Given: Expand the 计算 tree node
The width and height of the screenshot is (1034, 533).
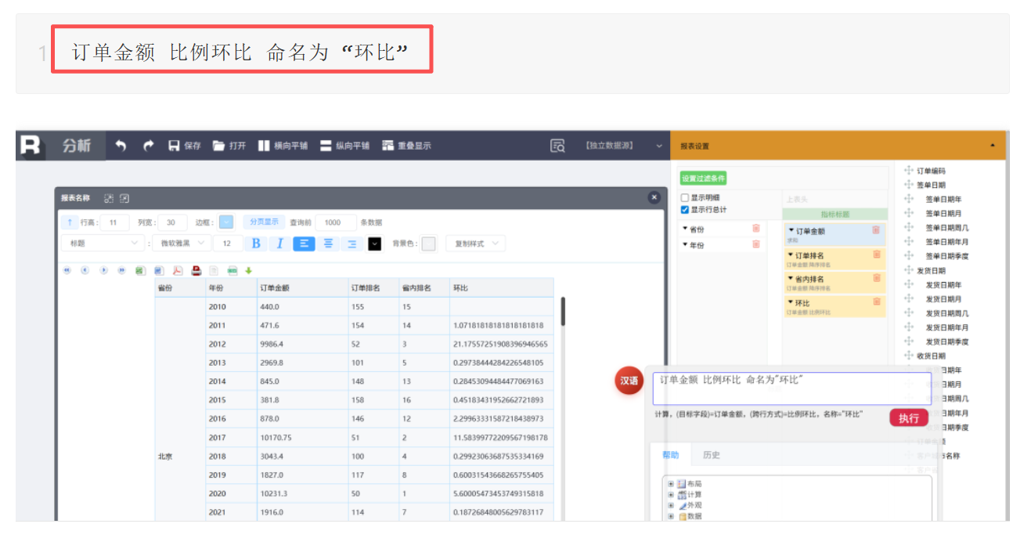Looking at the screenshot, I should (x=672, y=495).
